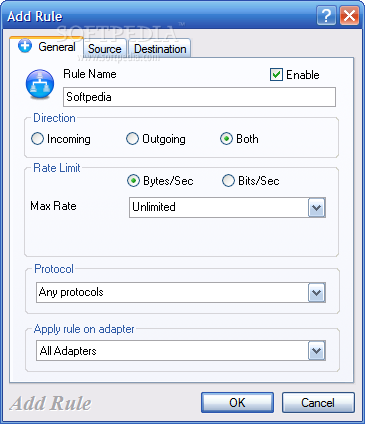Click the help question mark icon
Viewport: 365px width, 424px height.
click(x=326, y=15)
